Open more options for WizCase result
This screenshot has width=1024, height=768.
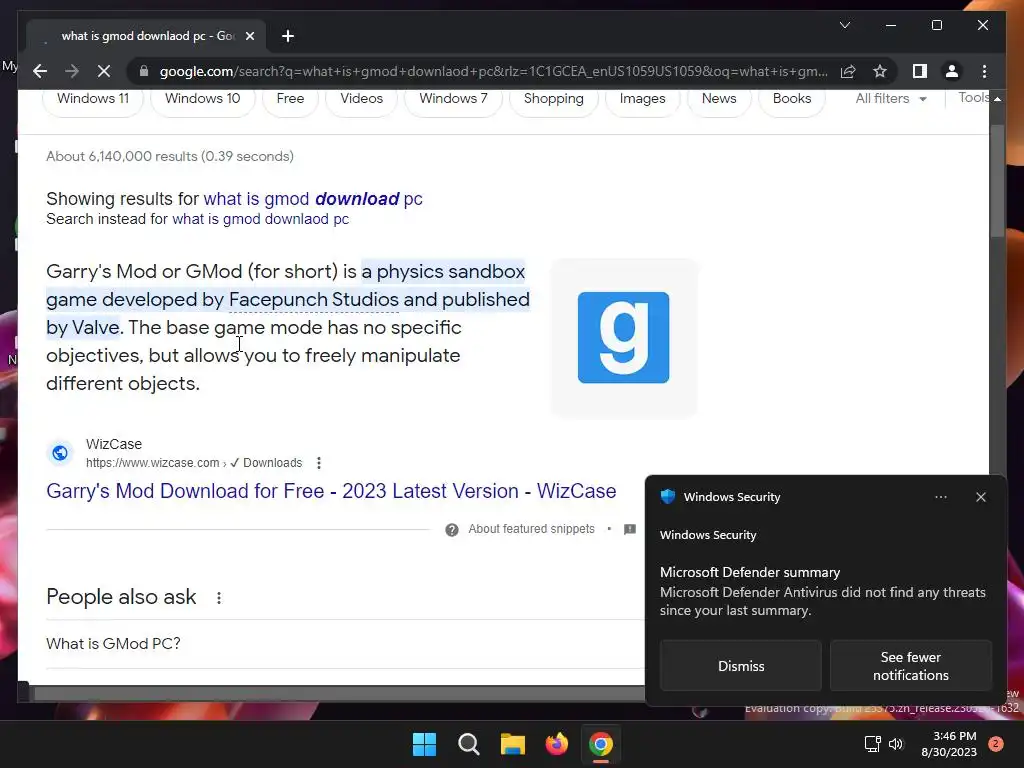[319, 463]
